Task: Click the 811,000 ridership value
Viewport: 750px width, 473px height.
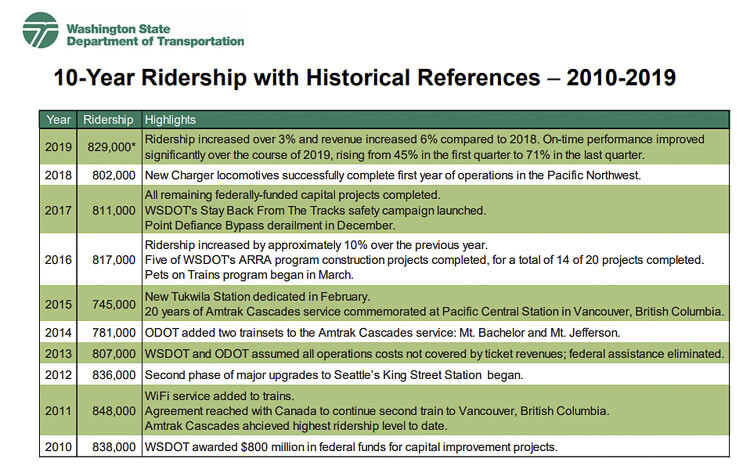Action: pyautogui.click(x=108, y=212)
